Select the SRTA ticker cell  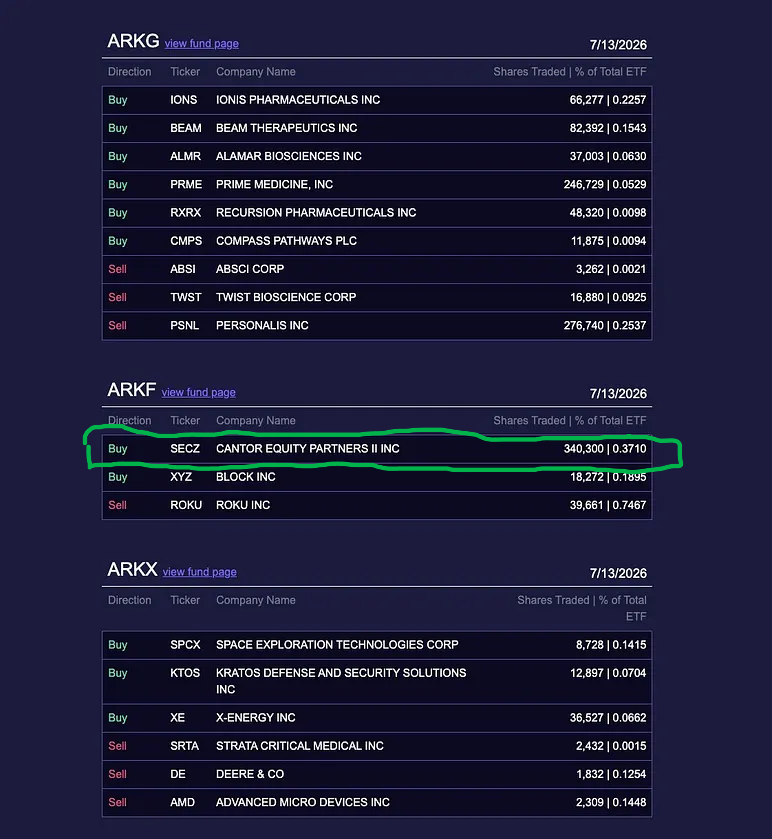pos(185,746)
